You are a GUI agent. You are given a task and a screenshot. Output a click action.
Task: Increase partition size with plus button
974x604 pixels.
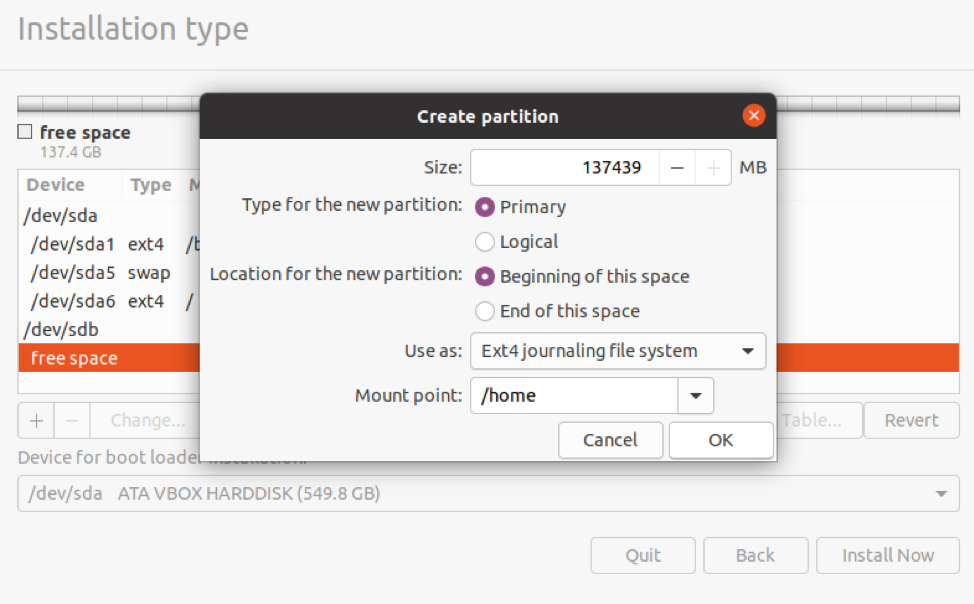pyautogui.click(x=713, y=168)
